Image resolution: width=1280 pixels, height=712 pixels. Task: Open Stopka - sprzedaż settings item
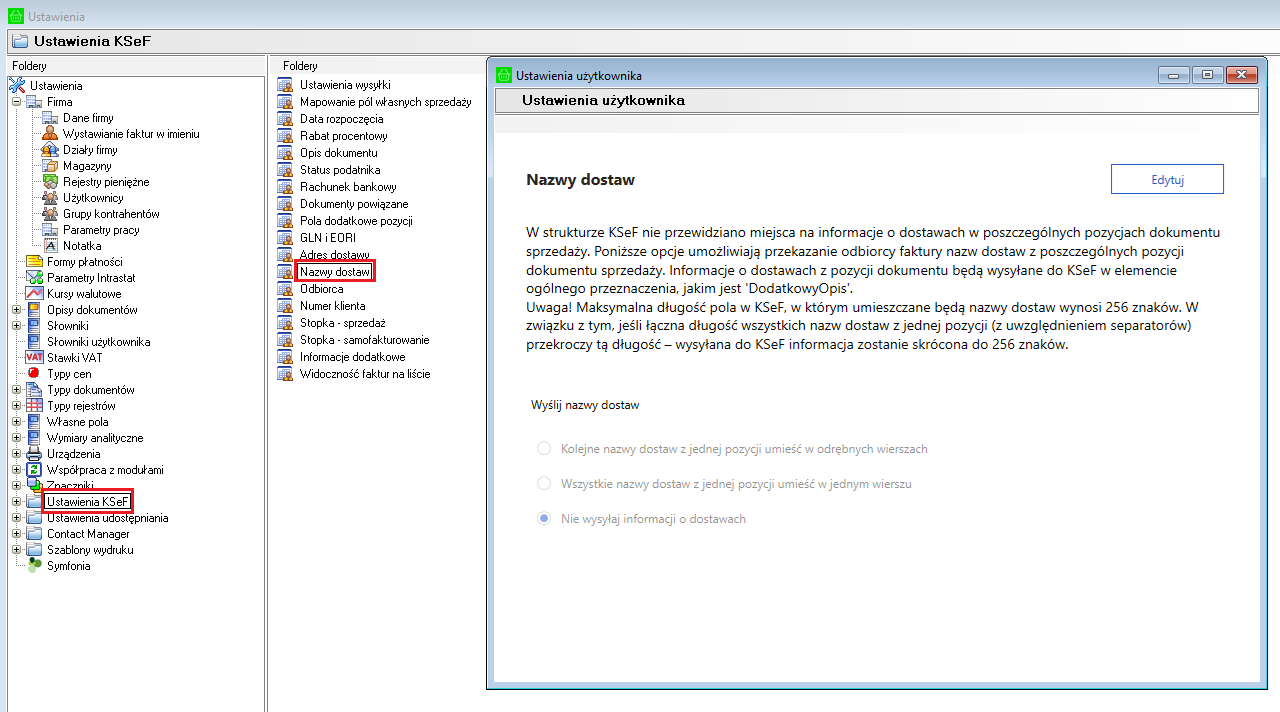coord(342,323)
